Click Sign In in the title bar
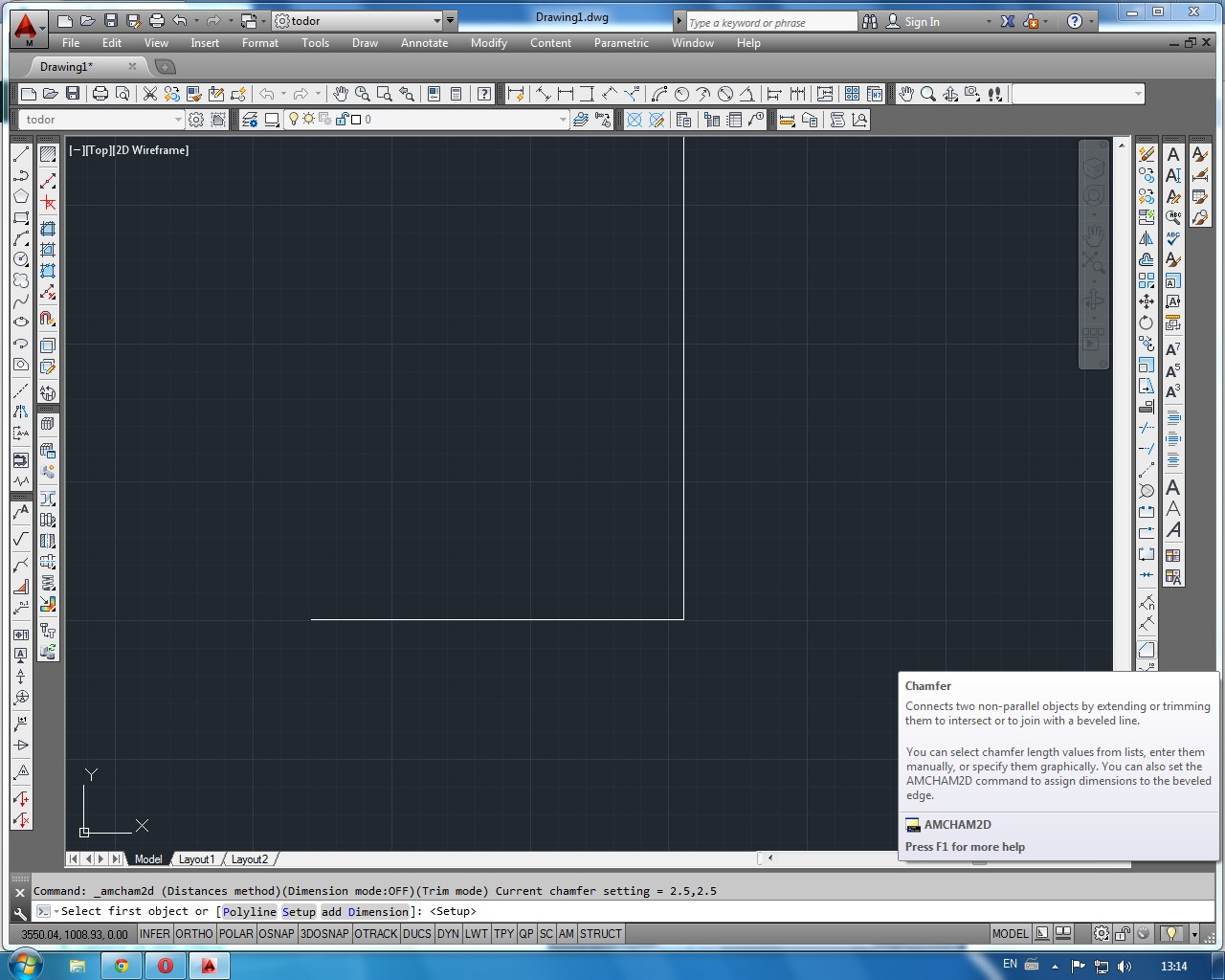1225x980 pixels. tap(921, 20)
